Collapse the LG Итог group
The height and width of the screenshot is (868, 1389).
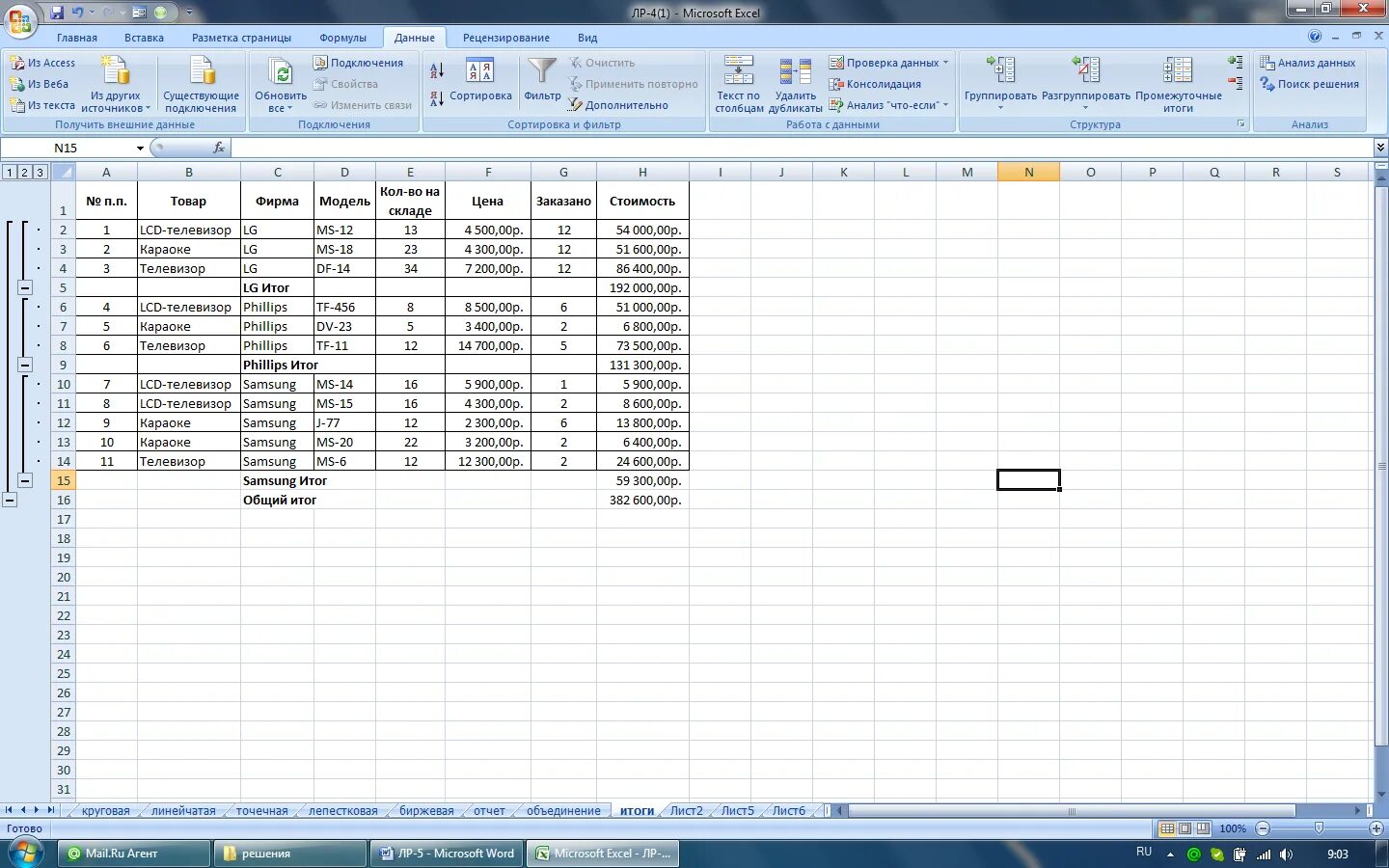pos(25,287)
